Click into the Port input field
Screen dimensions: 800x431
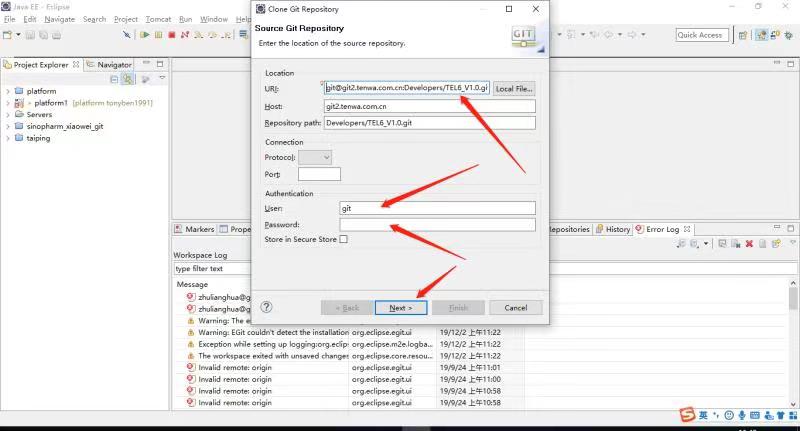[319, 174]
